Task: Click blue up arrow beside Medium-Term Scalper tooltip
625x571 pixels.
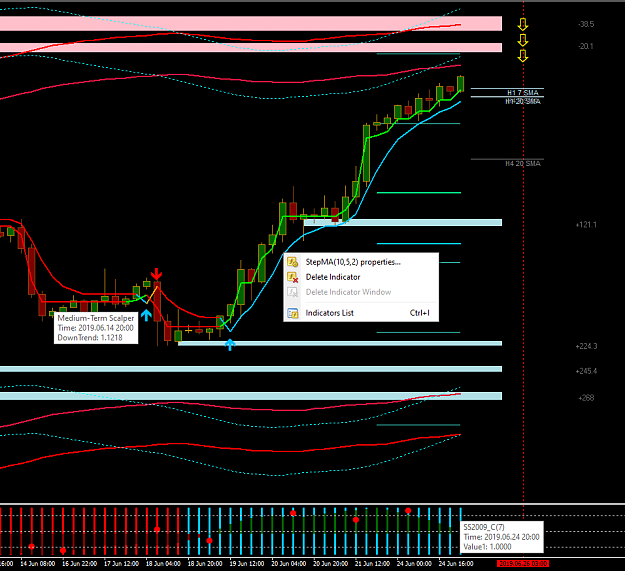Action: (146, 315)
